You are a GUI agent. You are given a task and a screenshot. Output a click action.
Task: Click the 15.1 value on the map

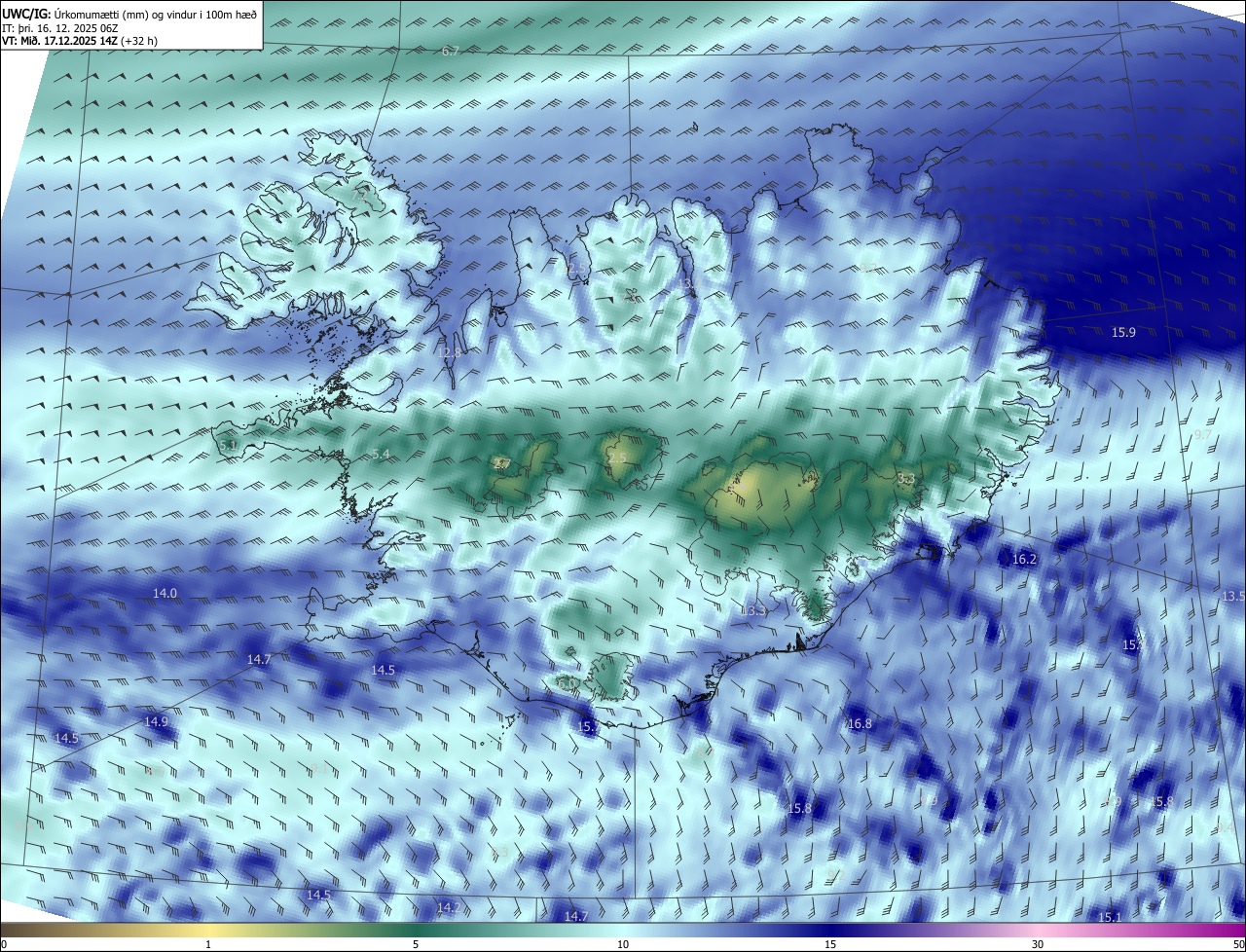tap(1110, 918)
